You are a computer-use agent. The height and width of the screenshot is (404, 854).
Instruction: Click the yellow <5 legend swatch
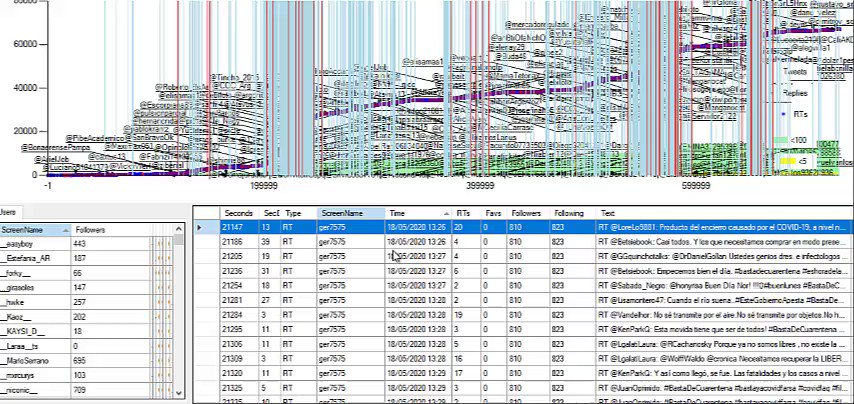tap(786, 161)
